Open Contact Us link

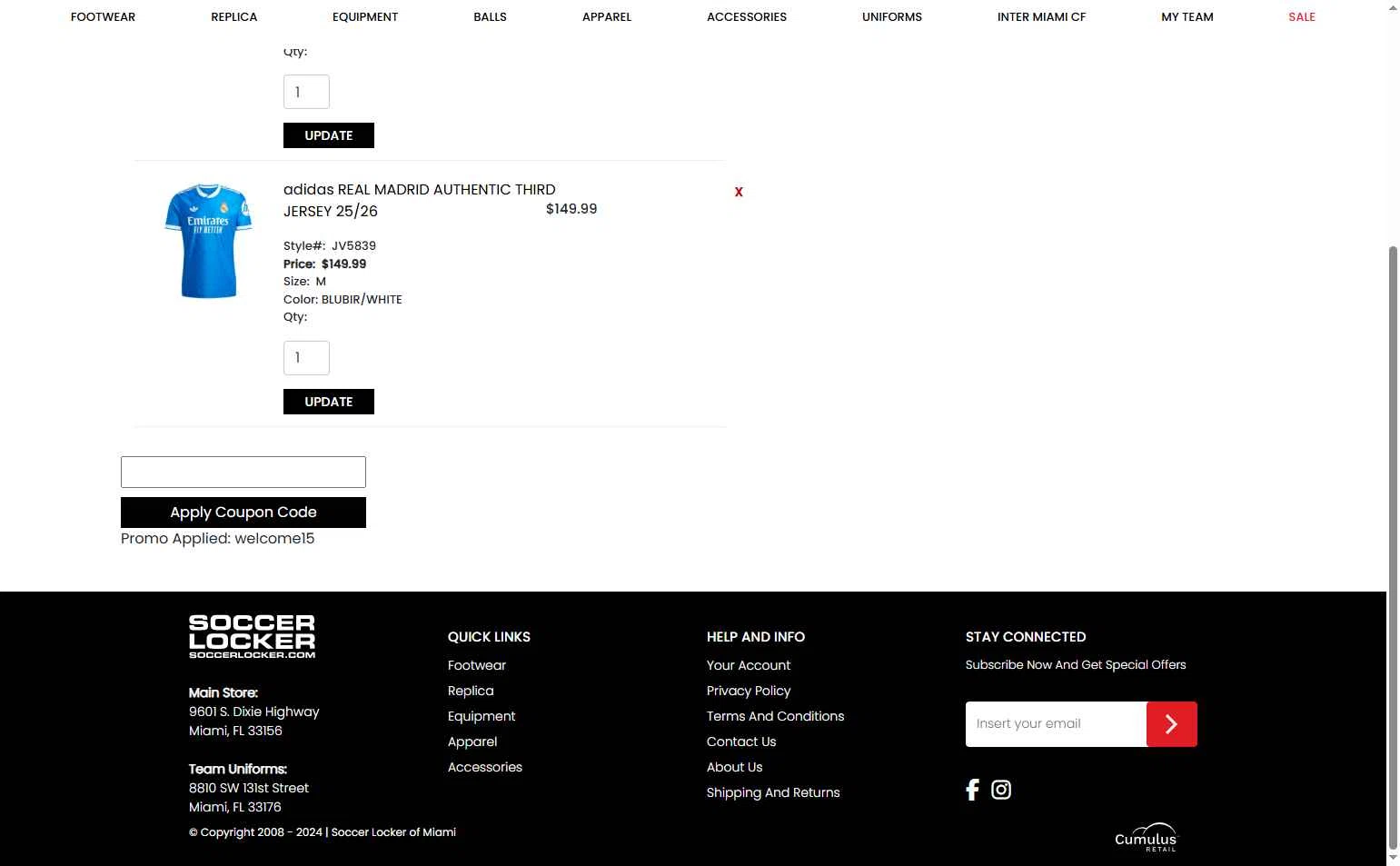(x=741, y=742)
